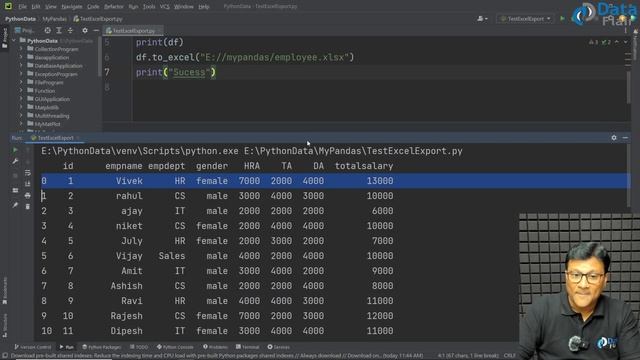
Task: Click the "Sucess" string in code line 7
Action: click(189, 73)
